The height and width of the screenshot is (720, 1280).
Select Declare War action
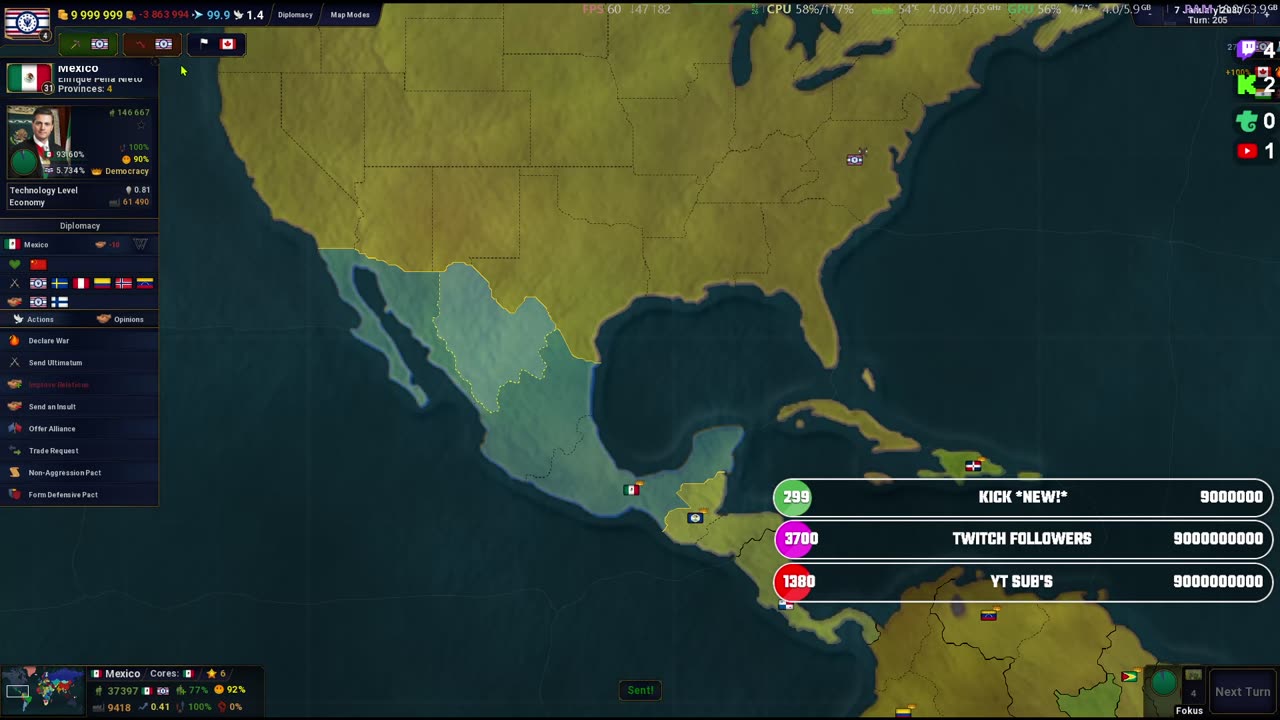tap(80, 341)
